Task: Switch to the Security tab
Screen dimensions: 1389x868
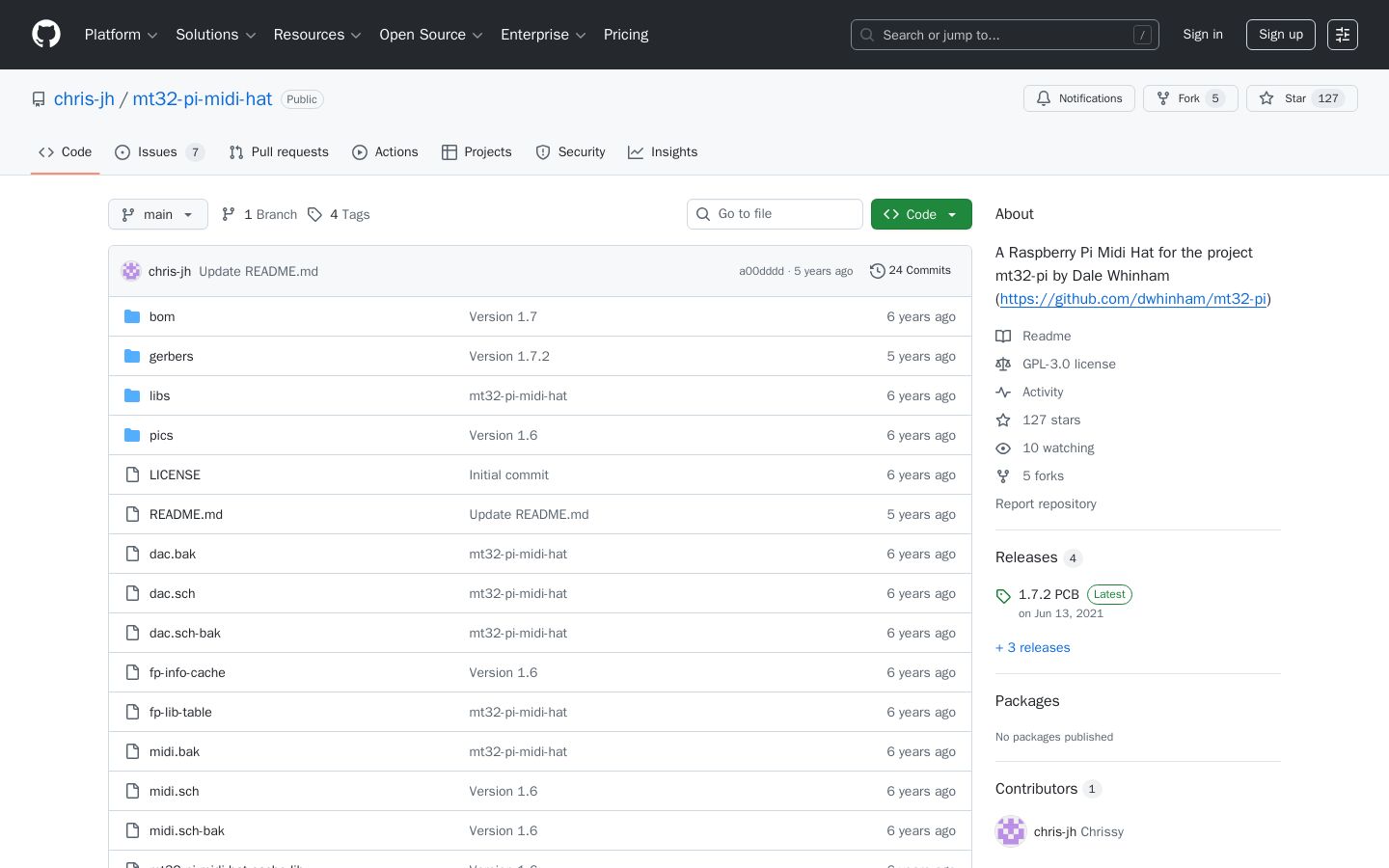Action: [570, 152]
